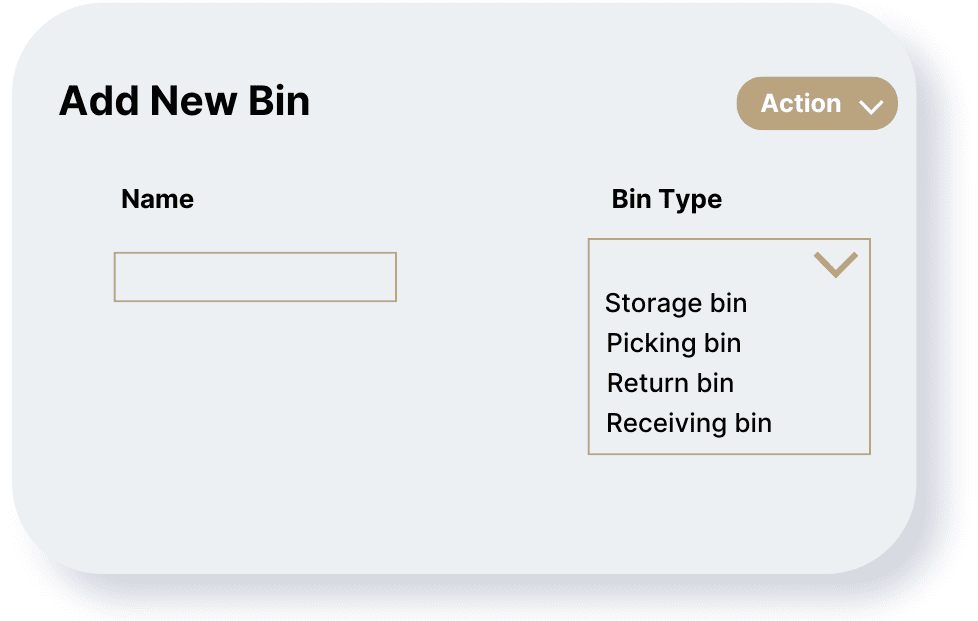Click the white down-arrow on Action
978x621 pixels.
[x=871, y=106]
